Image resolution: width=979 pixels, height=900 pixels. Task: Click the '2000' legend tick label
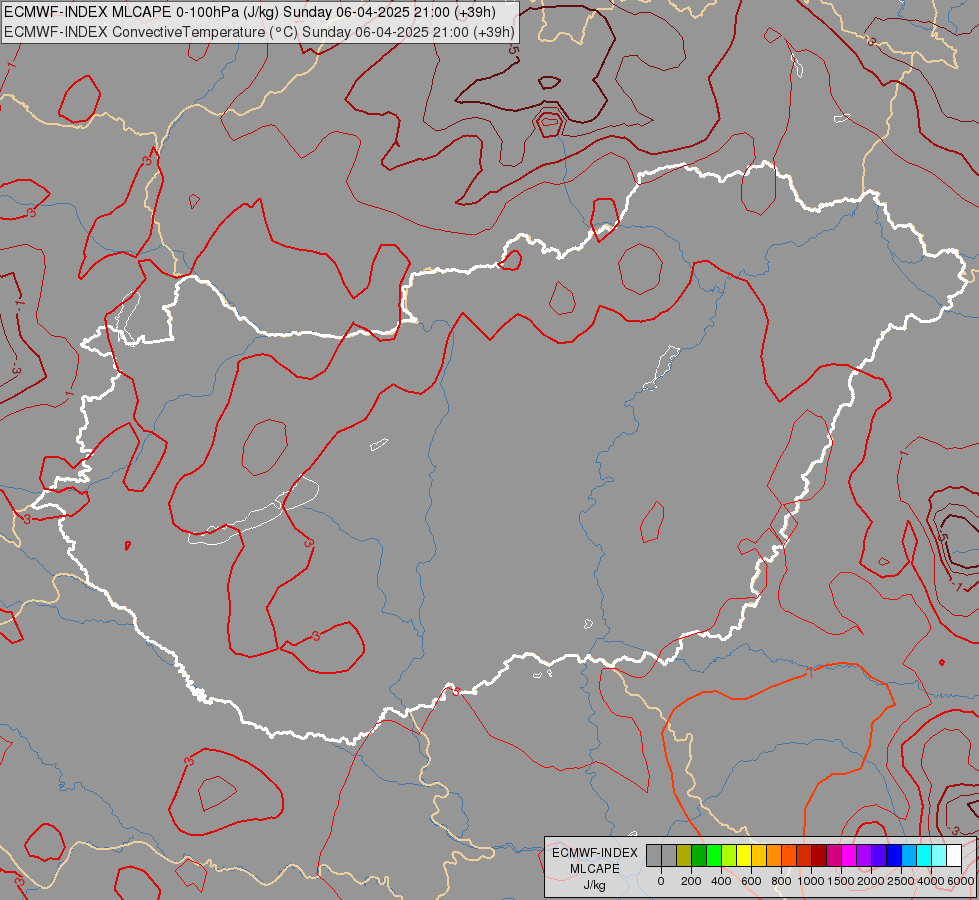[x=871, y=881]
